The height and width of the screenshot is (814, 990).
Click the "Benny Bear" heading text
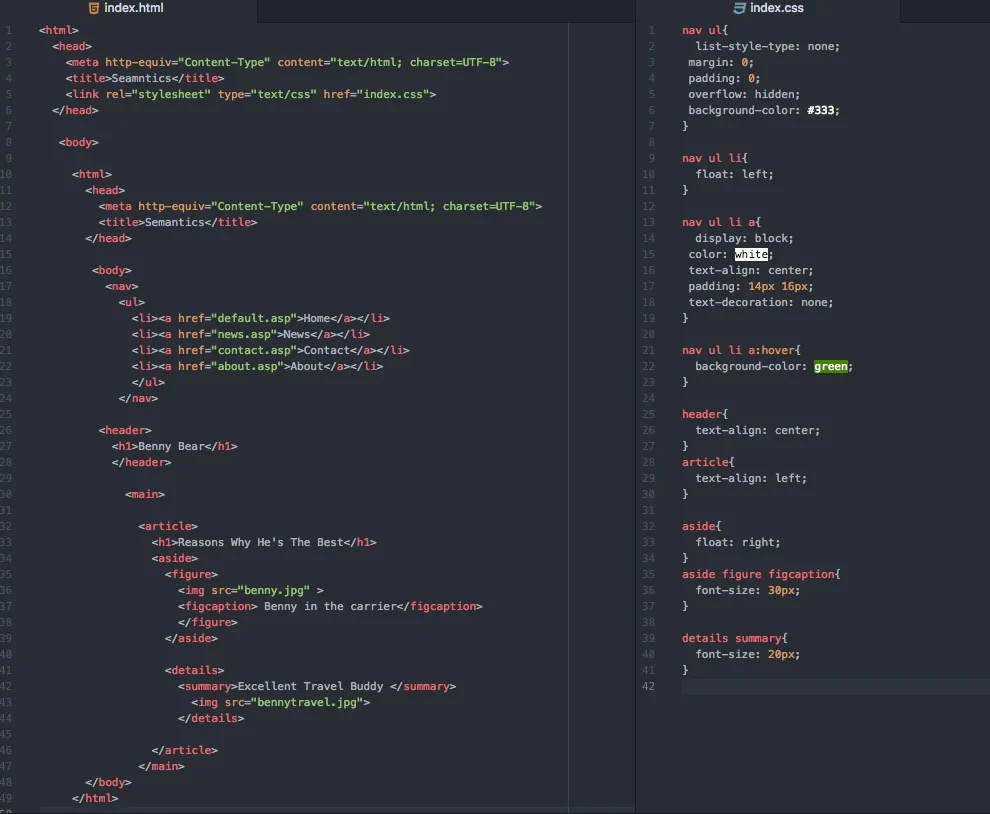(x=171, y=446)
